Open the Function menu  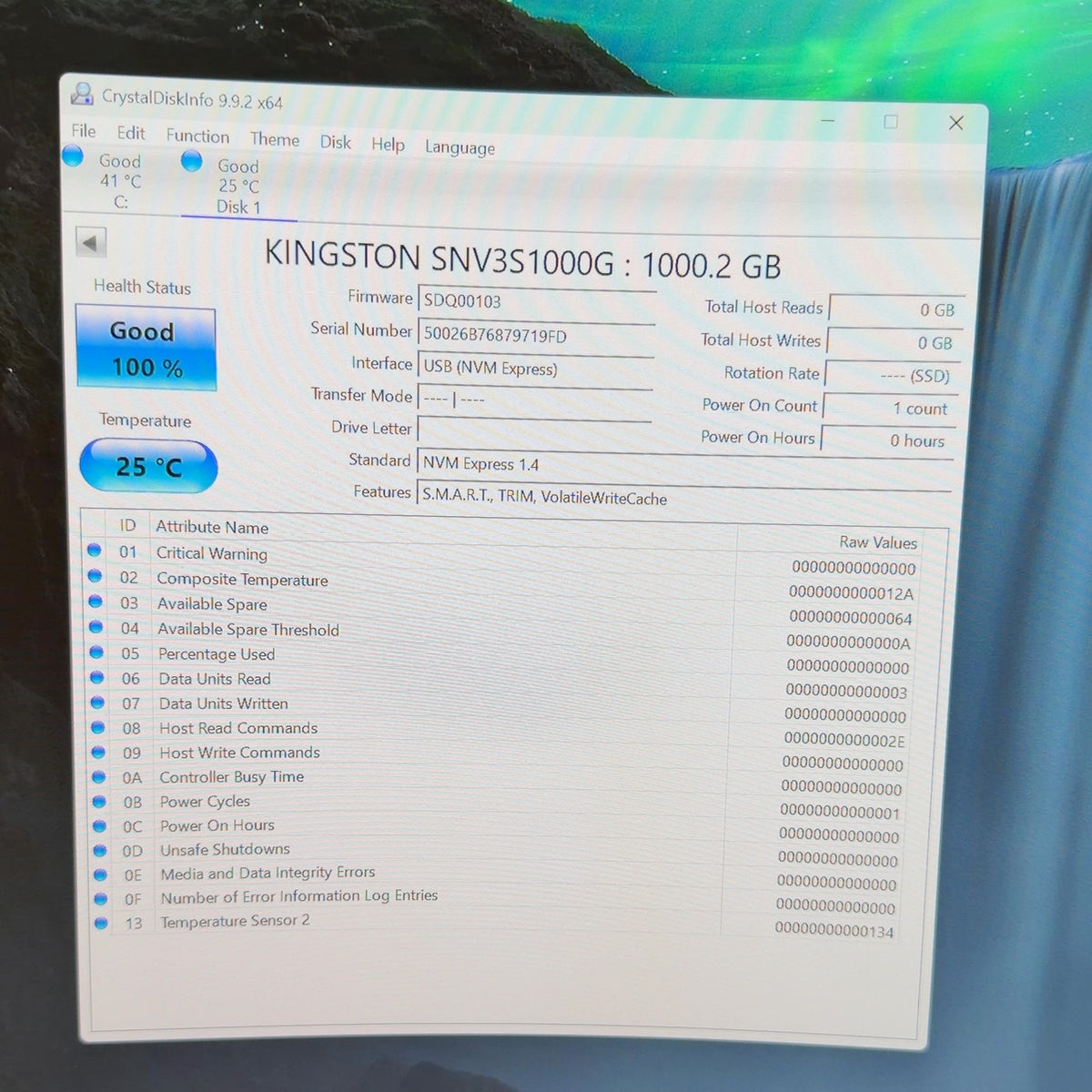coord(197,136)
